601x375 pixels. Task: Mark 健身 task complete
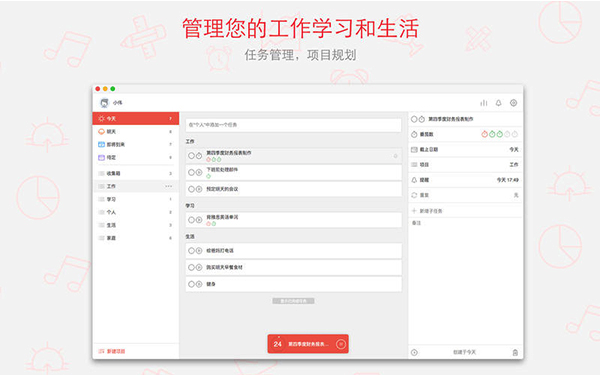[191, 285]
